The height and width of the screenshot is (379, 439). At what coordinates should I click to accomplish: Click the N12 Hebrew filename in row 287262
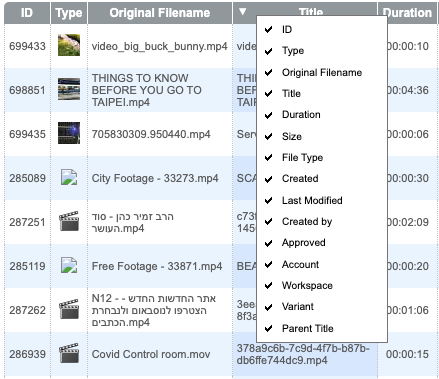click(154, 310)
